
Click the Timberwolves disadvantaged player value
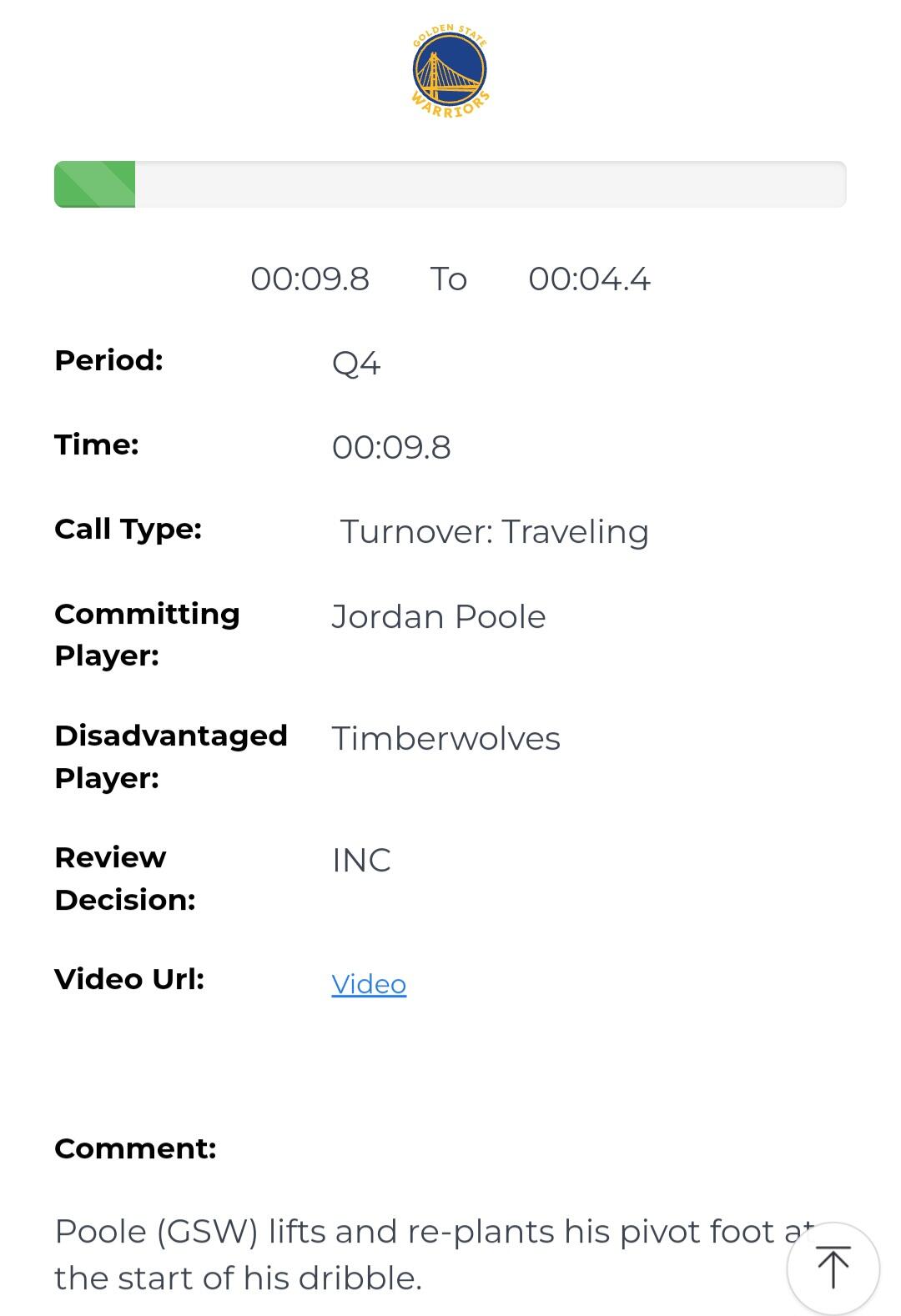(445, 738)
